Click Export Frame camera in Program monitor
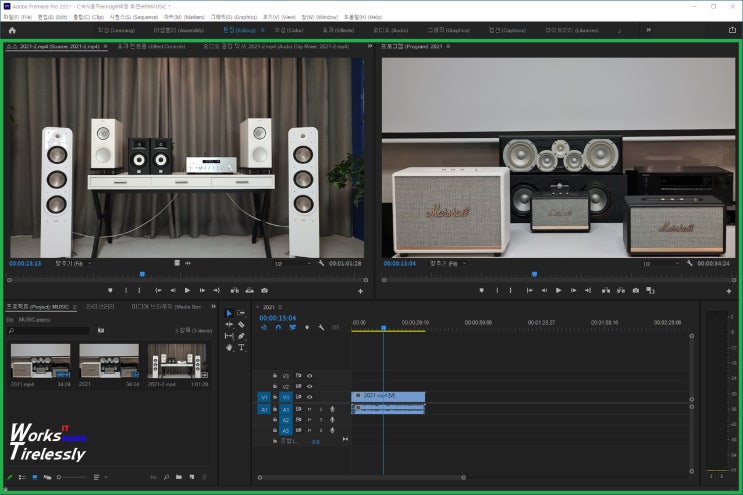Viewport: 743px width, 495px height. tap(636, 290)
